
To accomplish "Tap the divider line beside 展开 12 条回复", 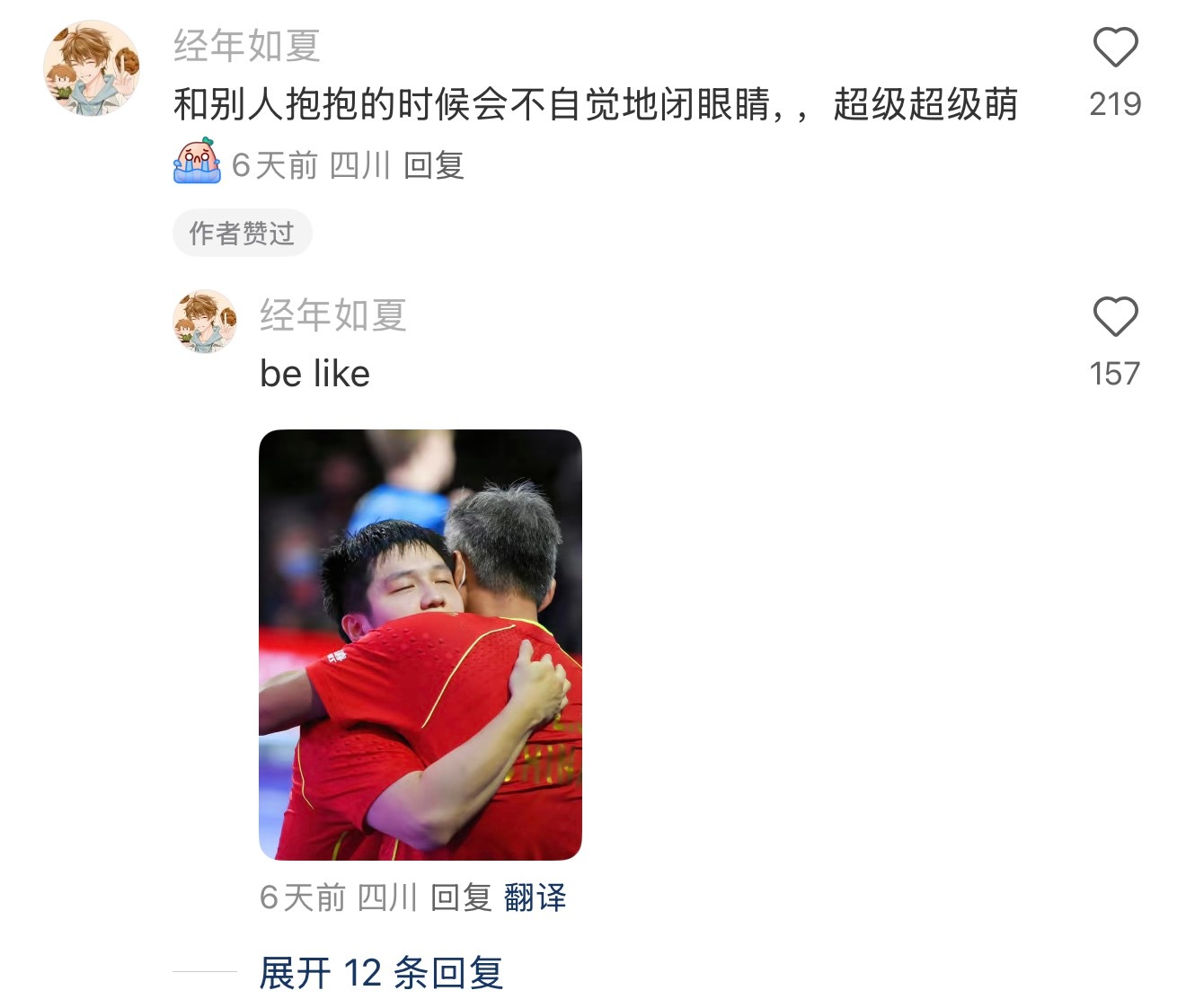I will 205,972.
